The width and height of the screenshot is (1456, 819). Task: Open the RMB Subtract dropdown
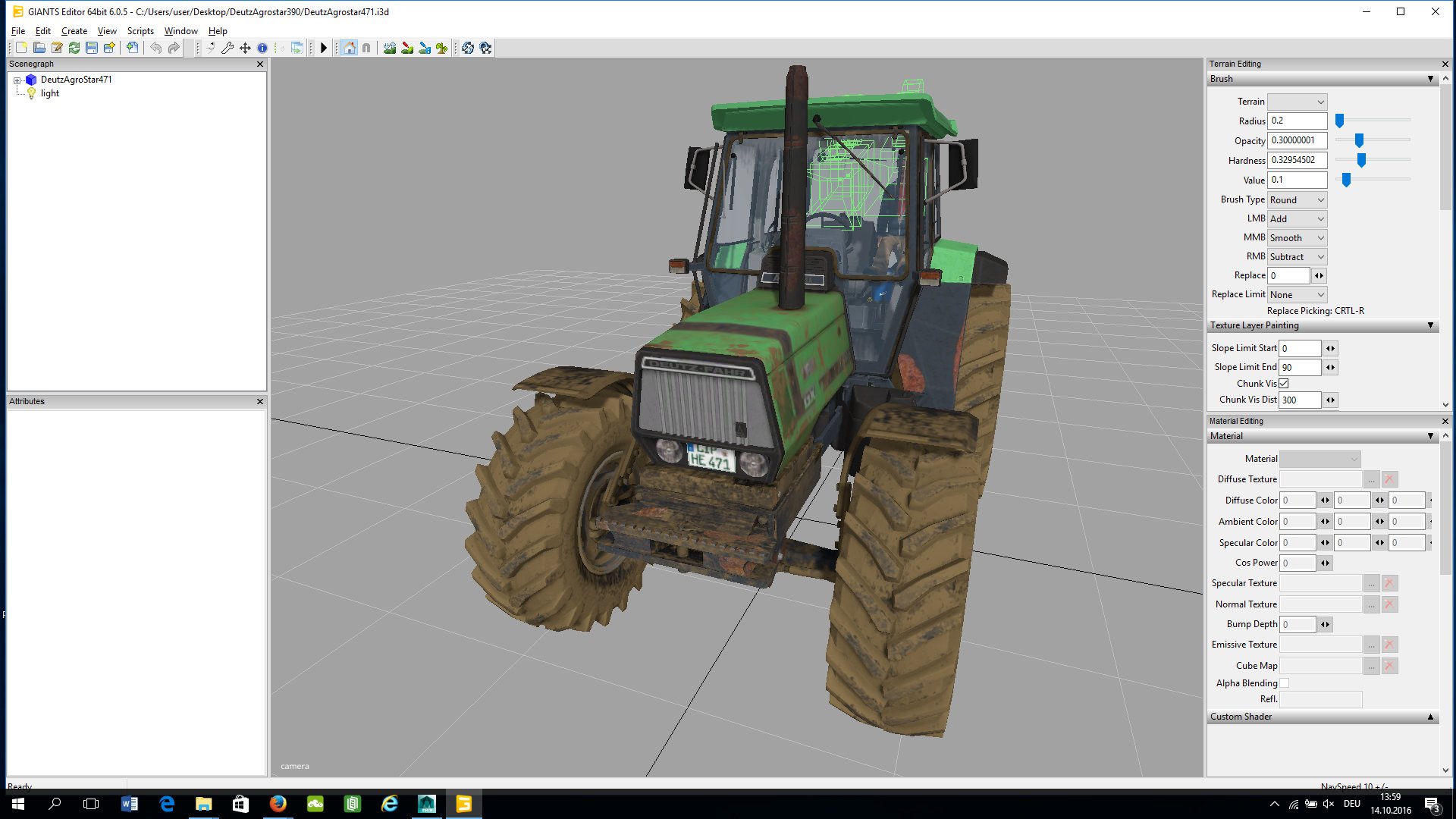(1298, 257)
